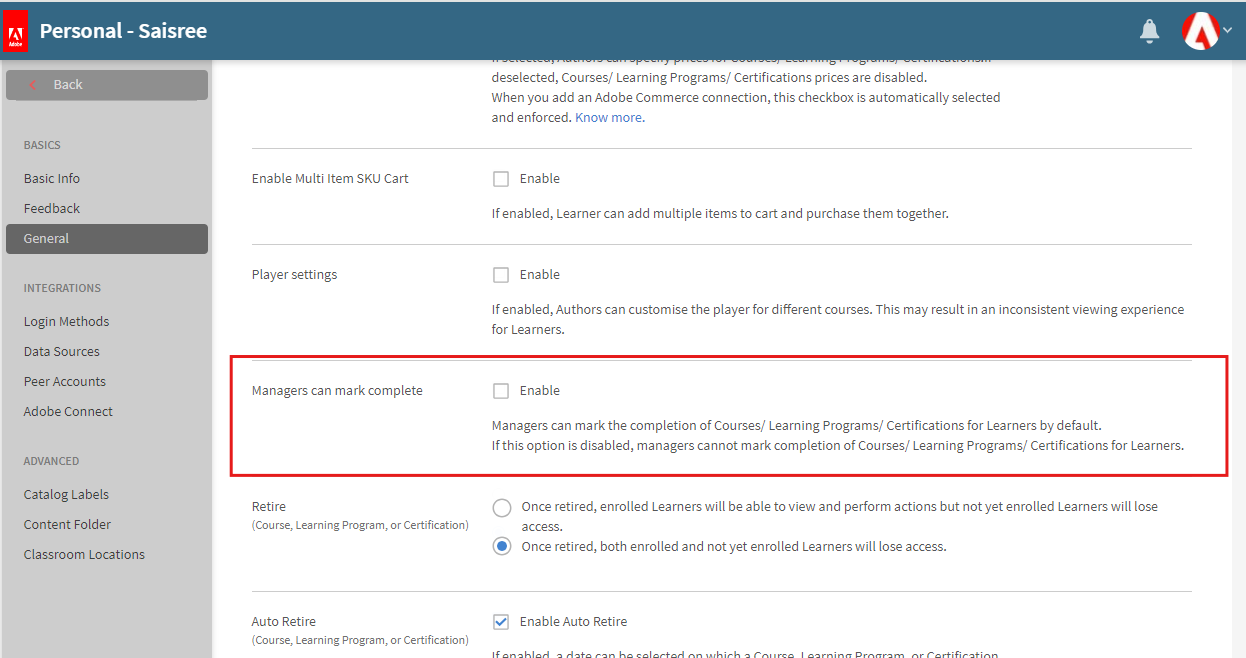1246x658 pixels.
Task: Open Adobe Connect integration
Action: pos(68,411)
